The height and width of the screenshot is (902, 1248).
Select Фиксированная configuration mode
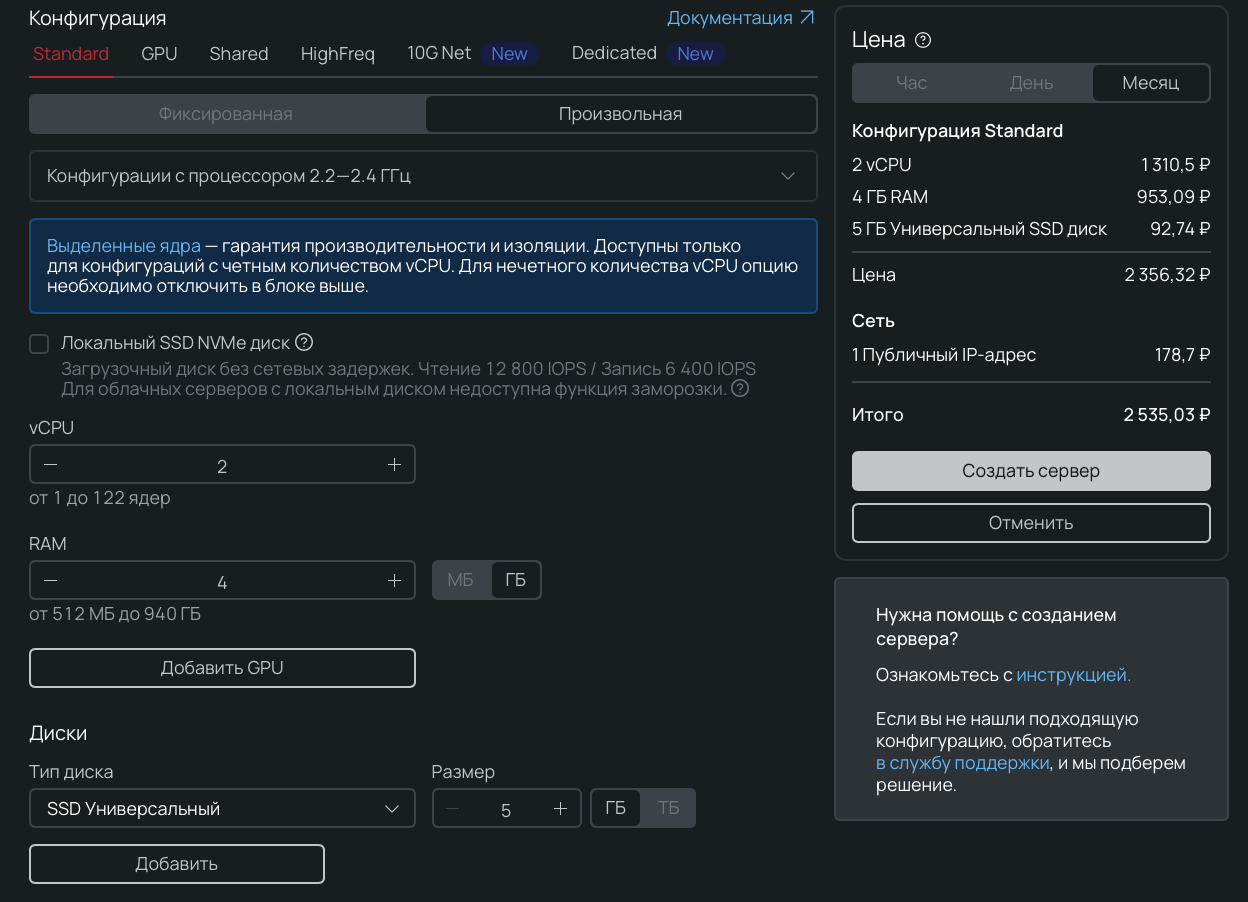click(x=226, y=114)
